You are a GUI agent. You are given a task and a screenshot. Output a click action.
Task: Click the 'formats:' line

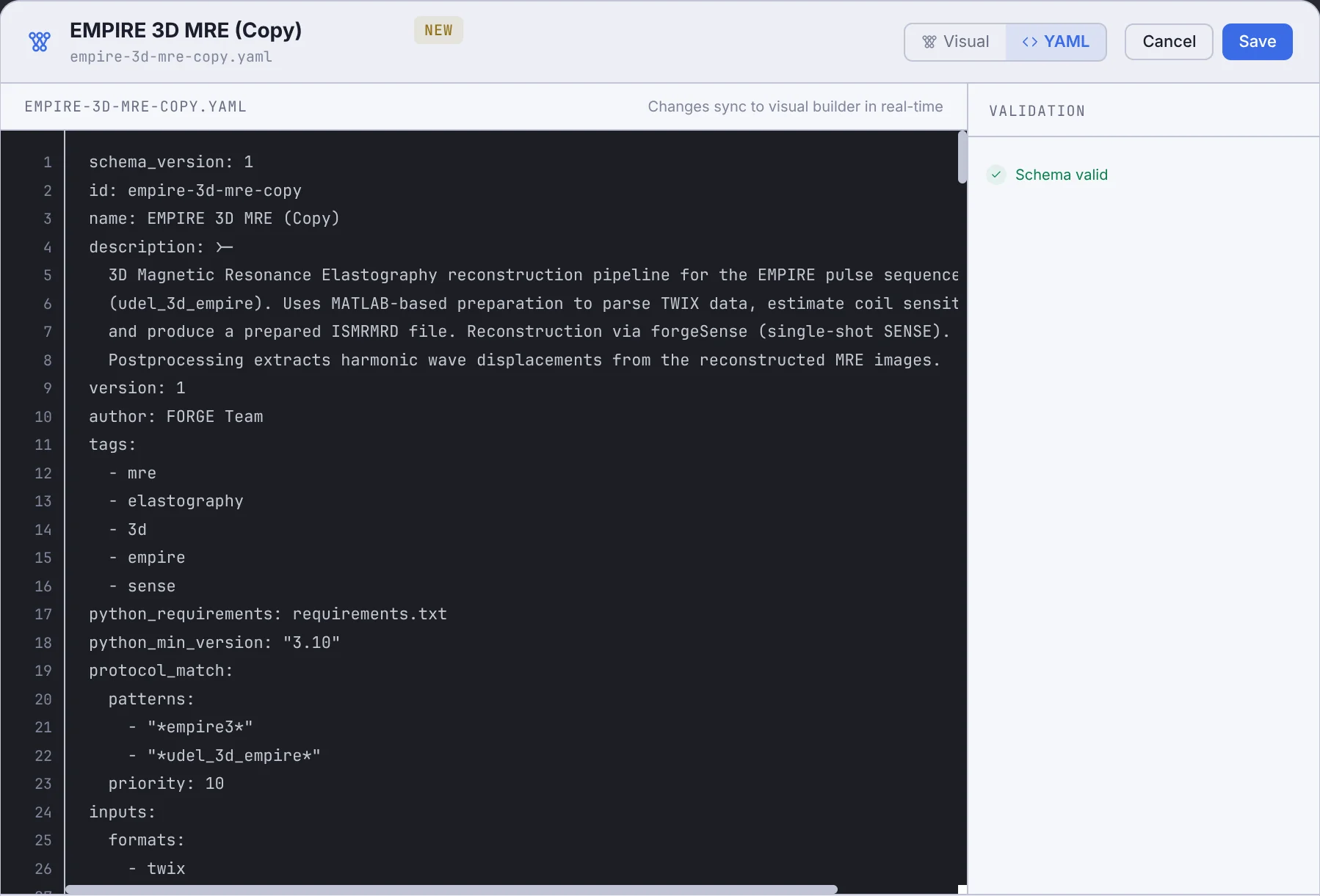click(x=147, y=839)
